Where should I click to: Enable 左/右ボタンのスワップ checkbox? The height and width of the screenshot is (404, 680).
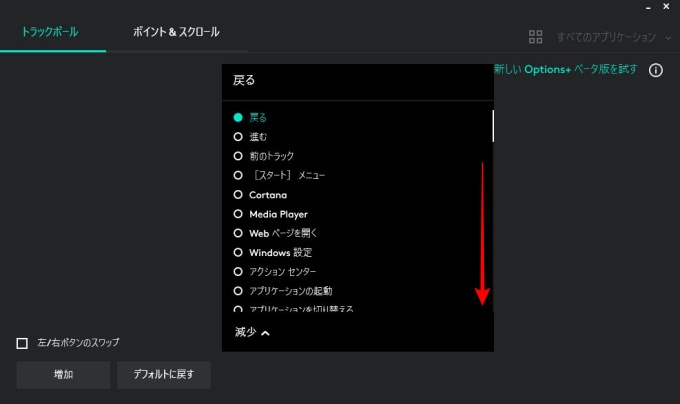pyautogui.click(x=23, y=343)
